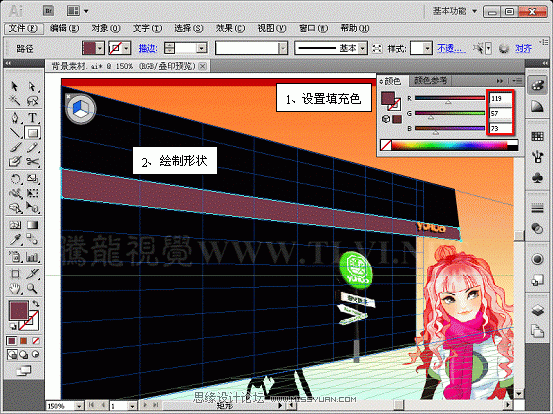Go to next artboard in status bar
This screenshot has height=414, width=553.
pyautogui.click(x=145, y=406)
